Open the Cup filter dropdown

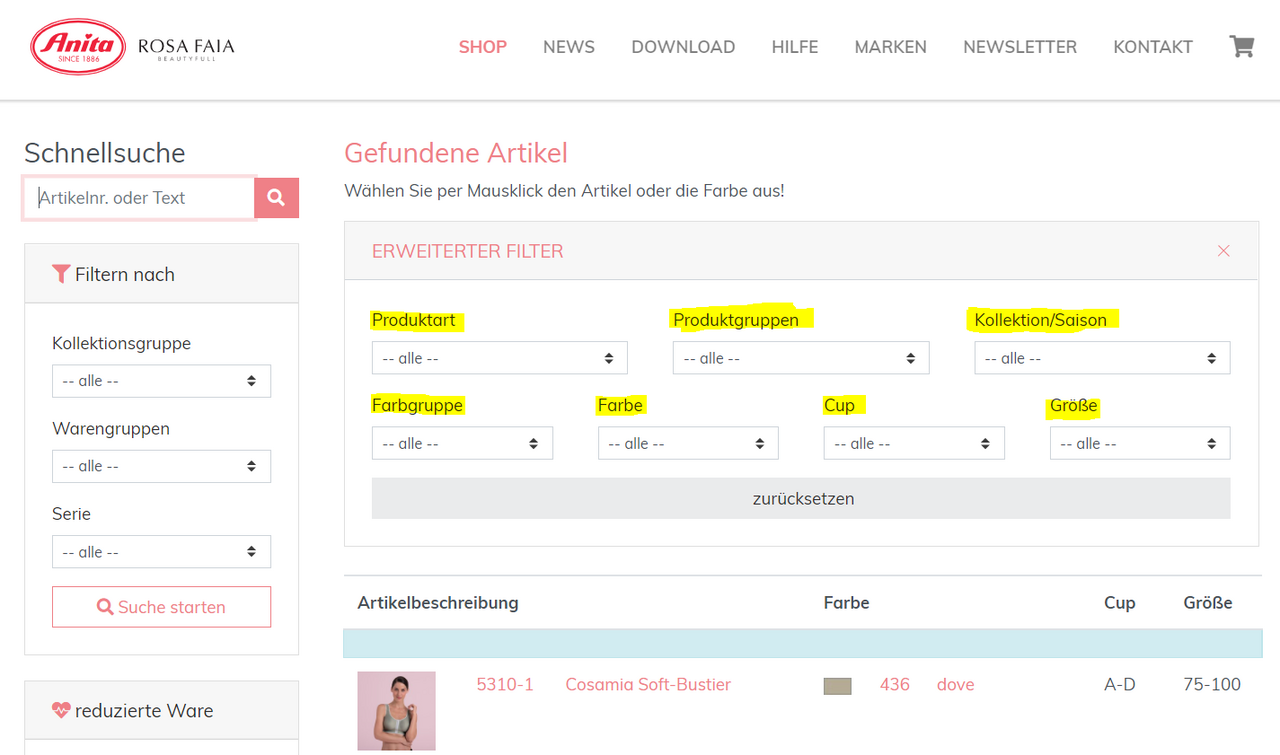pyautogui.click(x=914, y=444)
